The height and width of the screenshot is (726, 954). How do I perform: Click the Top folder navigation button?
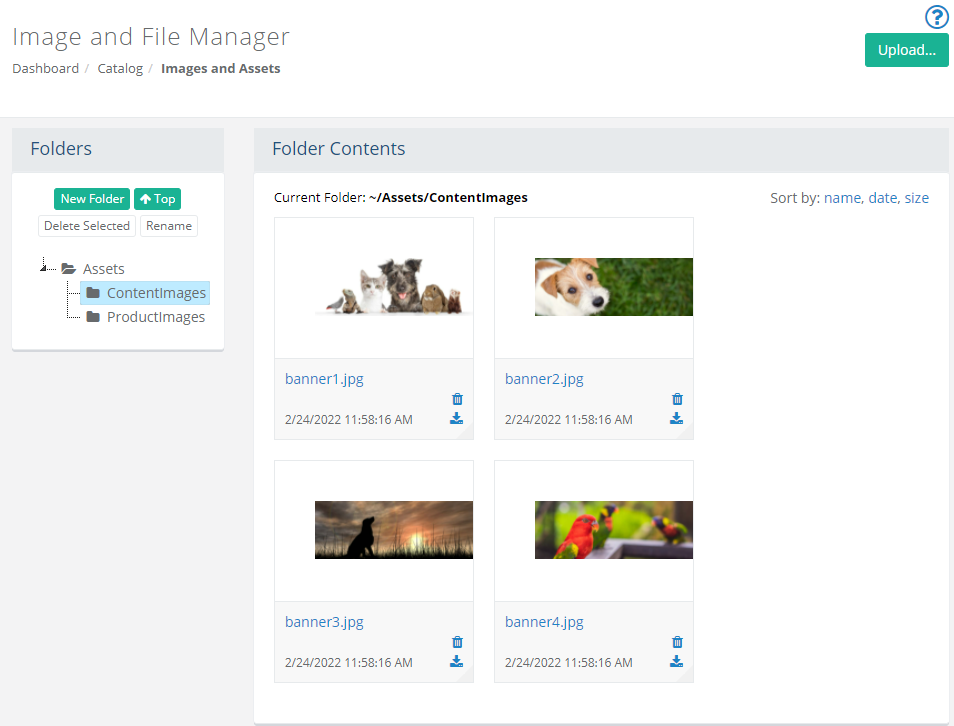tap(158, 199)
